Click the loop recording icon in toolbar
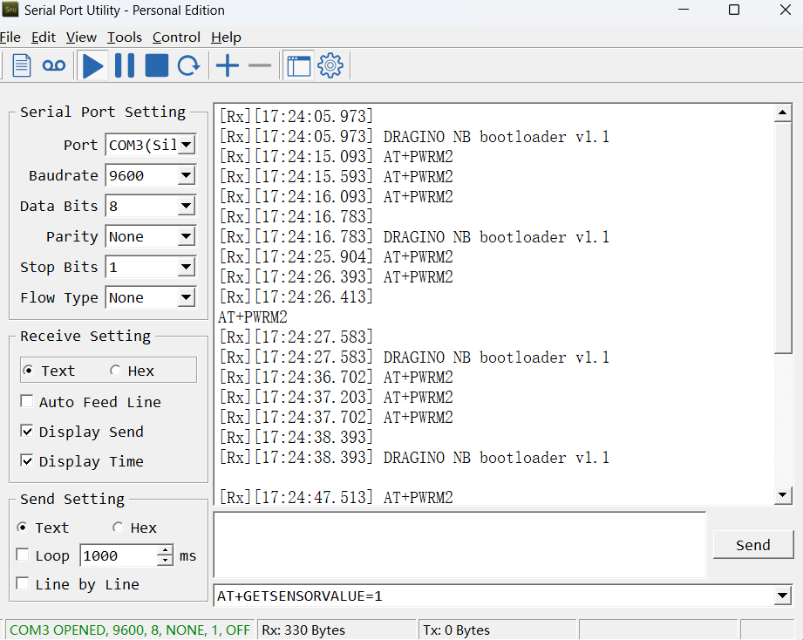The image size is (803, 640). pos(54,66)
